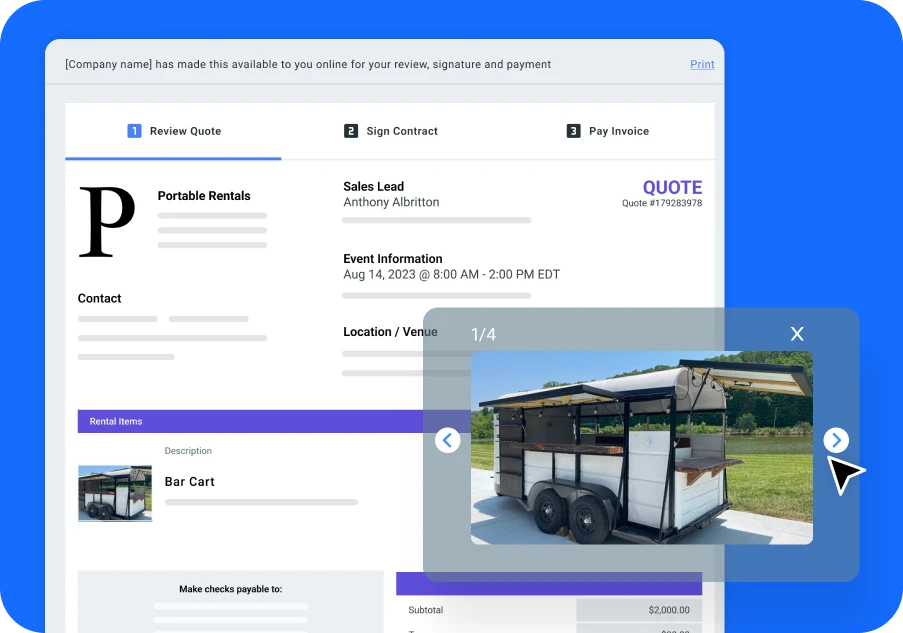
Task: Click the step 3 number badge
Action: pos(573,131)
